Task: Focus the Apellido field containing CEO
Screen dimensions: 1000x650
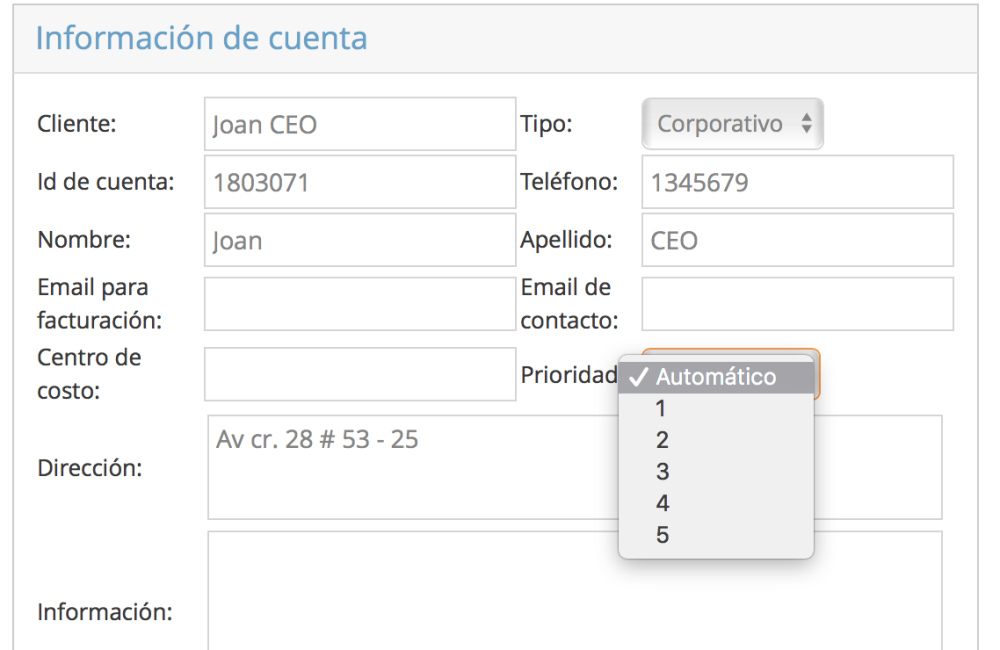Action: [x=797, y=240]
